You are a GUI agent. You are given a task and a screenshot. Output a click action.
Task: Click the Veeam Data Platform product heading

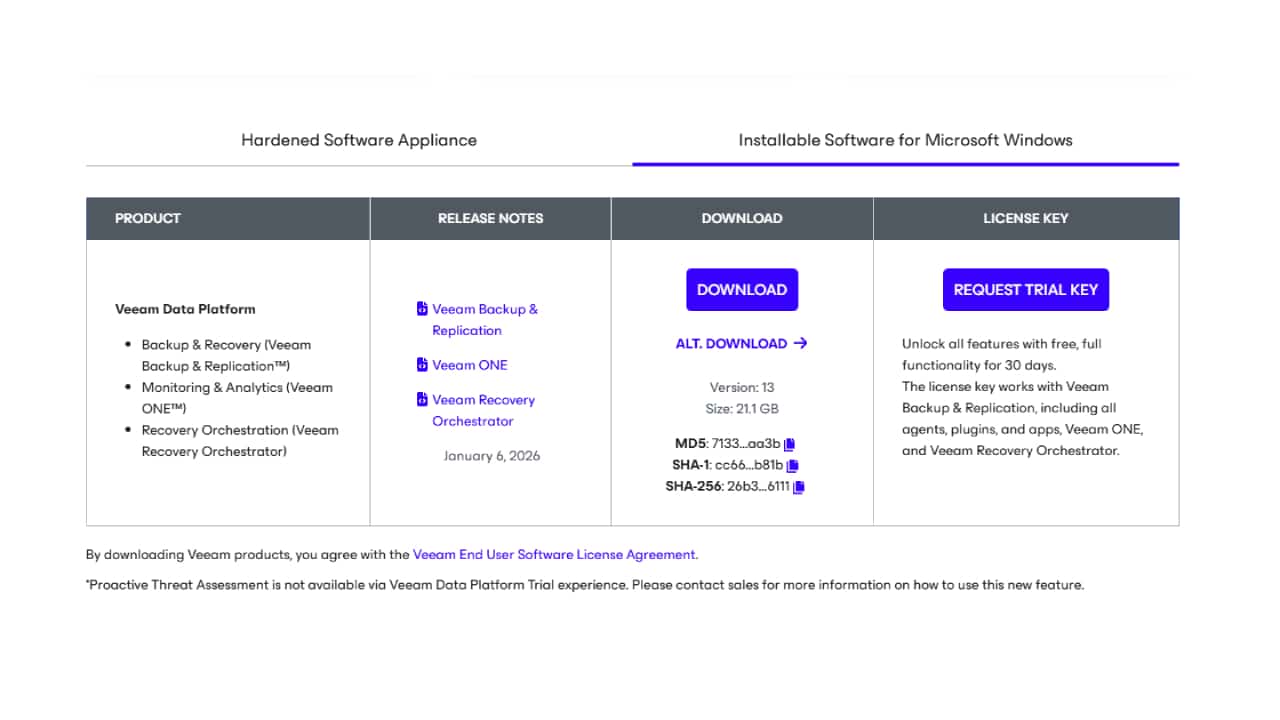coord(185,309)
